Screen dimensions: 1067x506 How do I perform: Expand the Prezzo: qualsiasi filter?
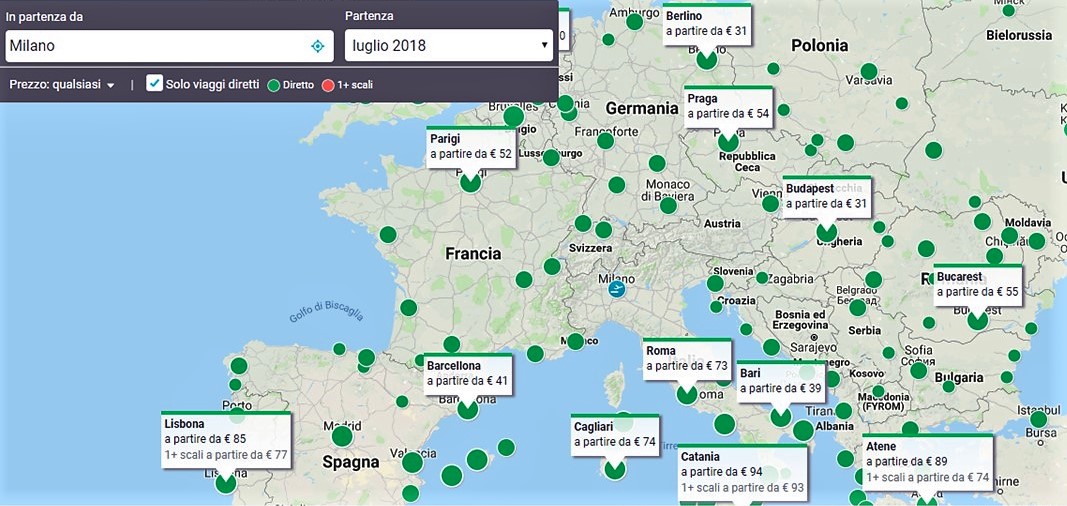tap(62, 85)
